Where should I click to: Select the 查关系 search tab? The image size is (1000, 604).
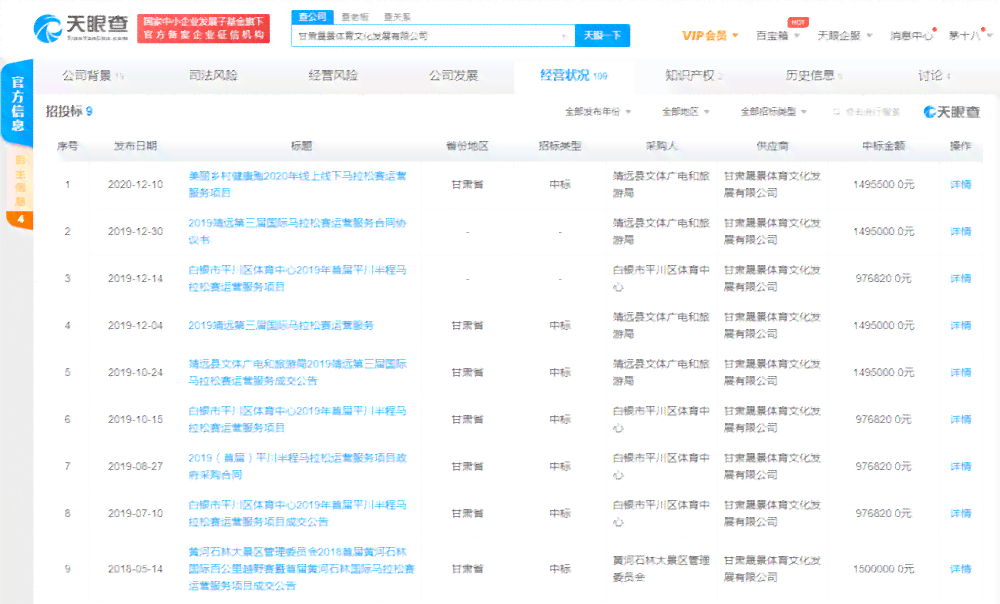pyautogui.click(x=397, y=17)
